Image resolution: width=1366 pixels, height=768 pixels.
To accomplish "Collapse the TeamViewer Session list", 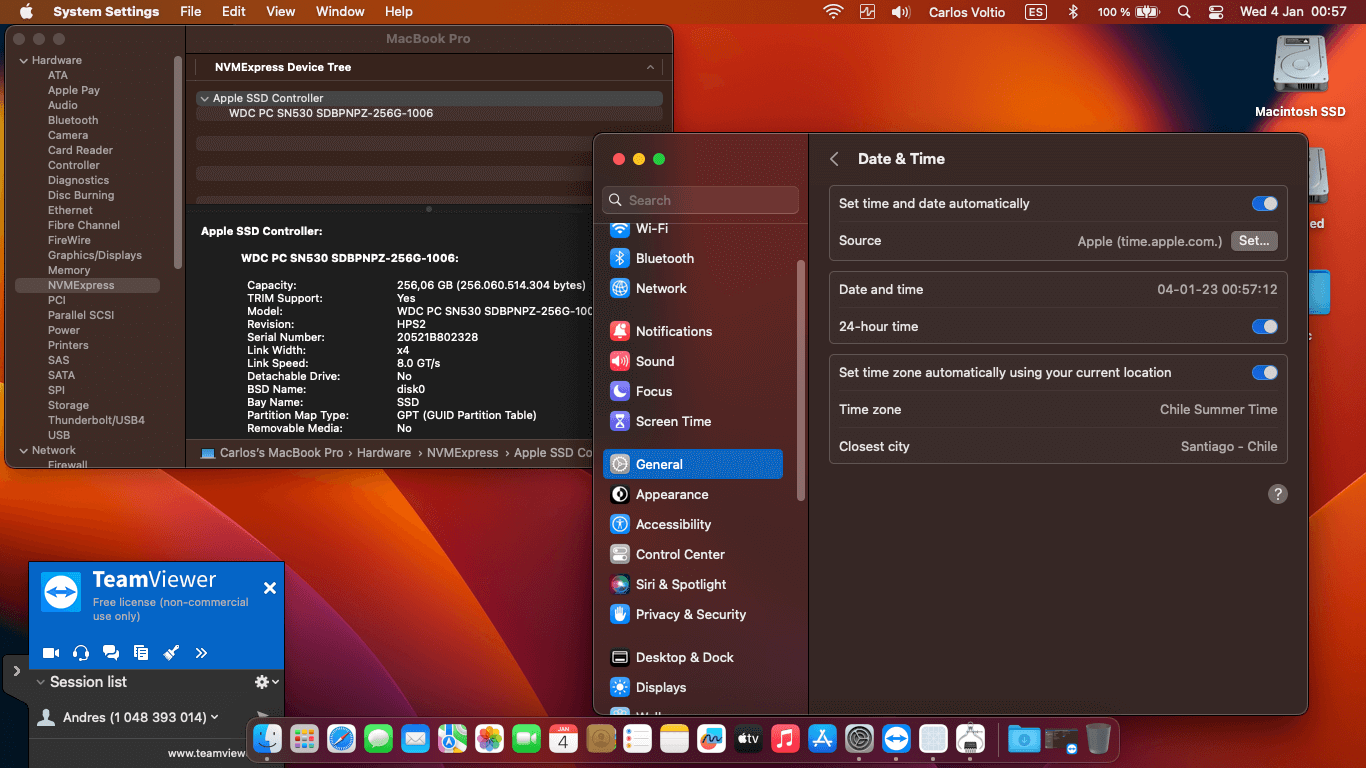I will coord(41,682).
